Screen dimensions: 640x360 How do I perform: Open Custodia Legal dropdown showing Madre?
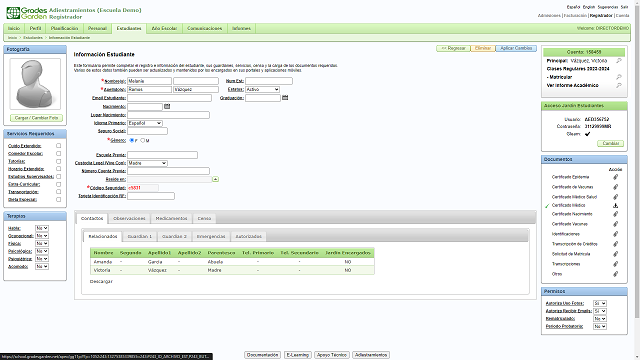tap(147, 163)
